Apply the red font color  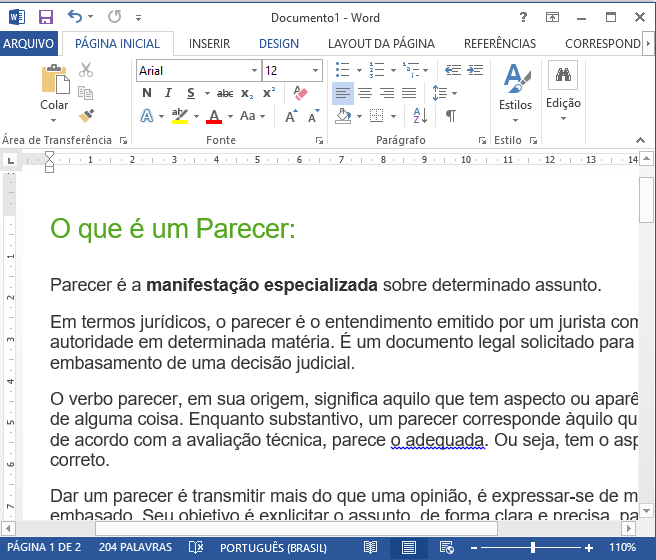(214, 116)
